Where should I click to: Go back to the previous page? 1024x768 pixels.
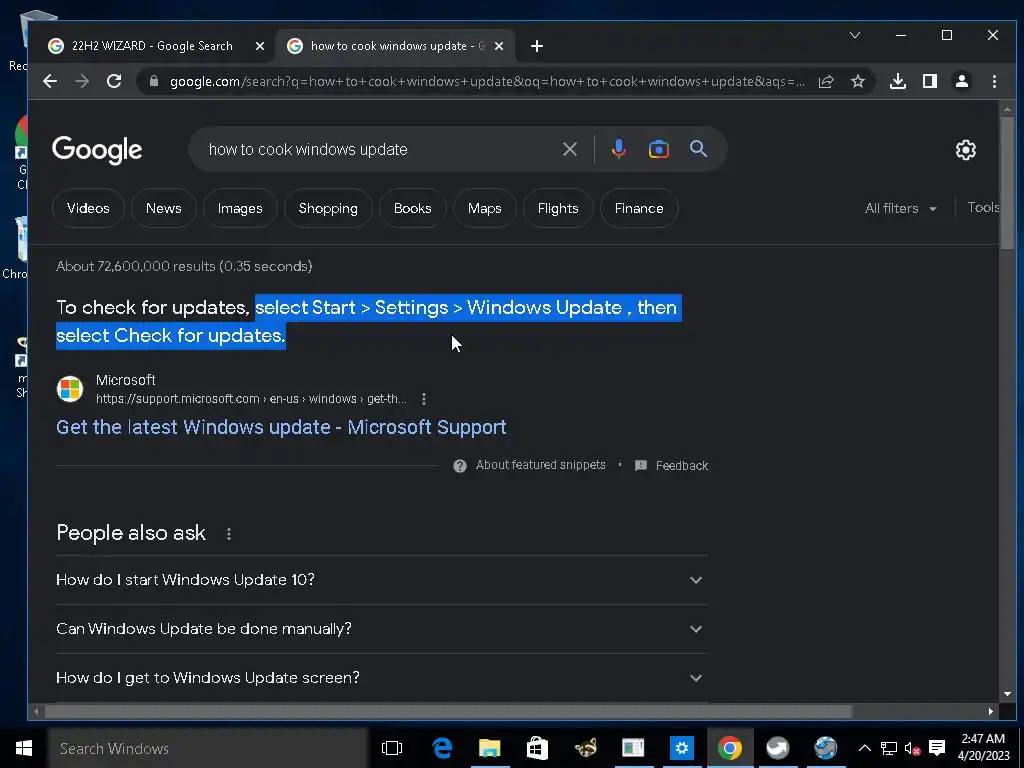pyautogui.click(x=50, y=81)
